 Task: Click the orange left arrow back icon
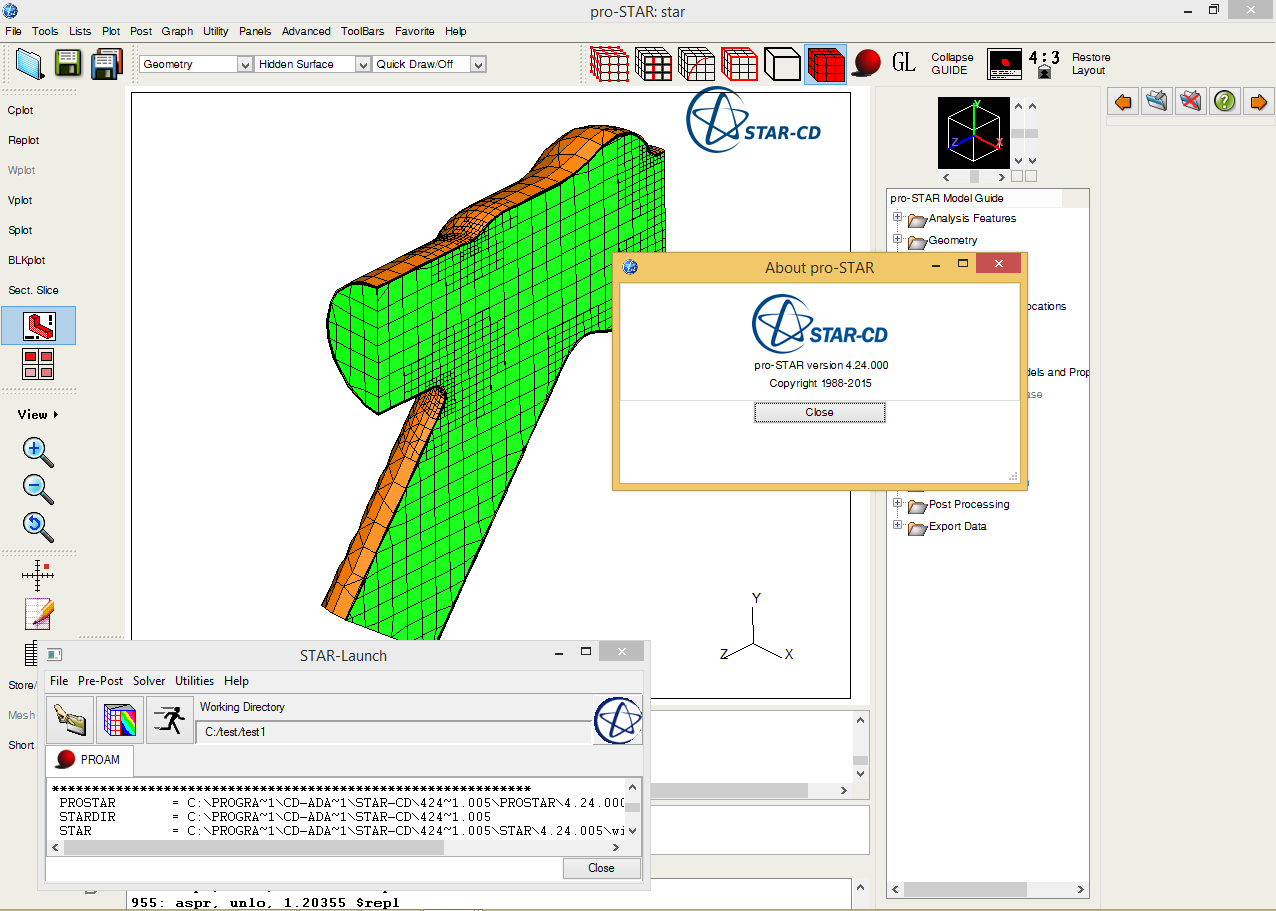[x=1123, y=101]
